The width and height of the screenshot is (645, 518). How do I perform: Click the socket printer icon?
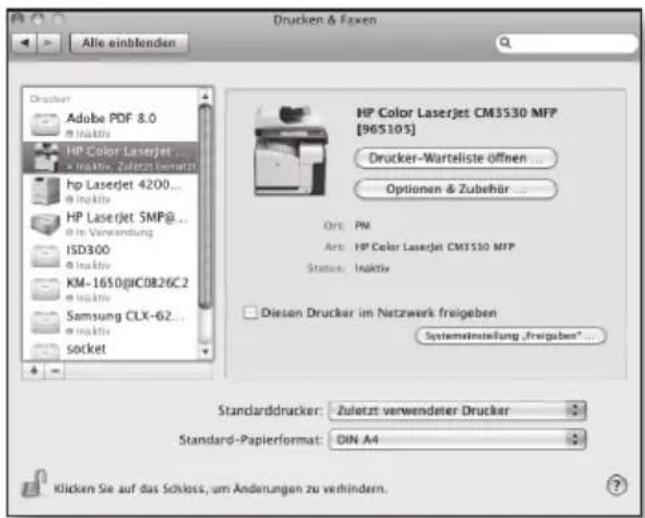click(x=46, y=351)
